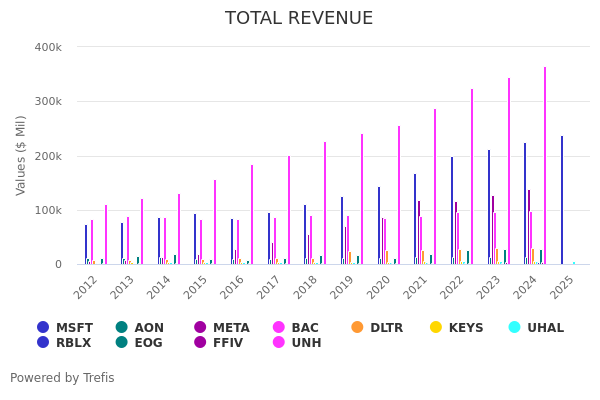Toggle the EOG series label in legend

pos(148,343)
